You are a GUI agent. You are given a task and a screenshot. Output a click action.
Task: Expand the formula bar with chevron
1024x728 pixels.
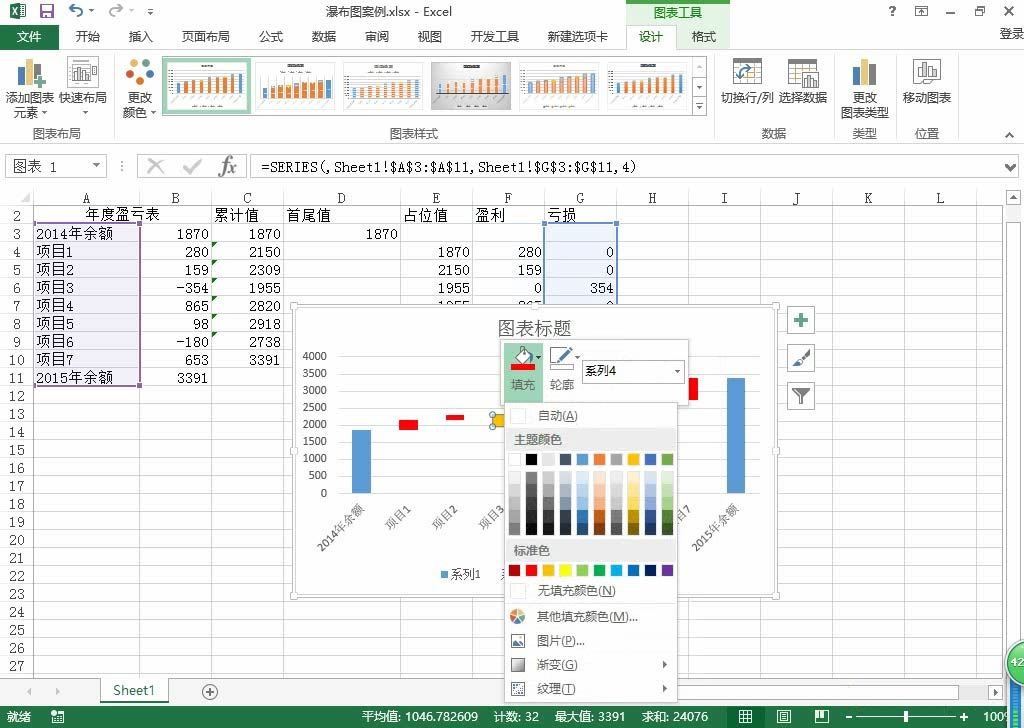(1010, 167)
